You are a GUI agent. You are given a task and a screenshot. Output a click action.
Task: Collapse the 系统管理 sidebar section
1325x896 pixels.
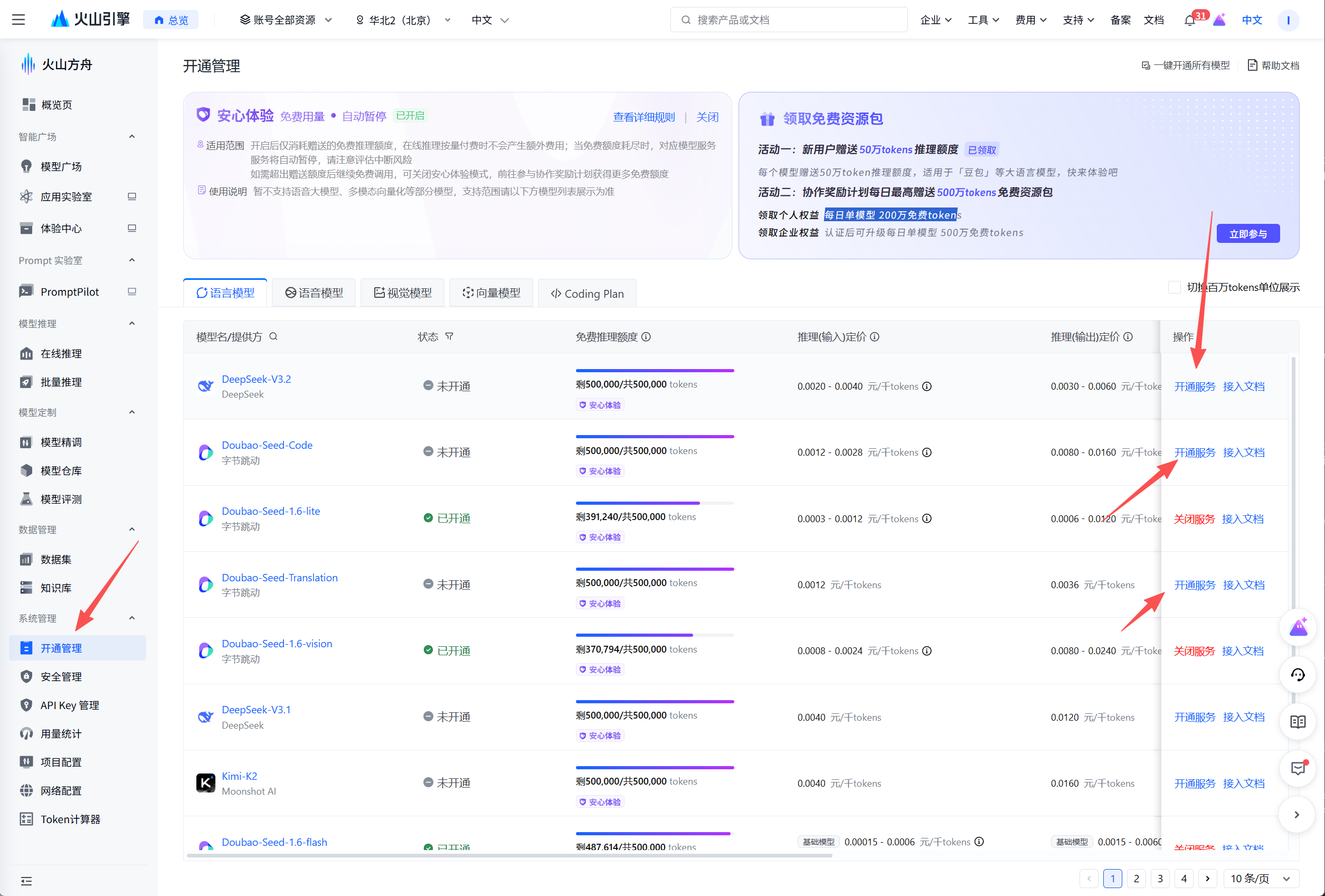point(131,618)
